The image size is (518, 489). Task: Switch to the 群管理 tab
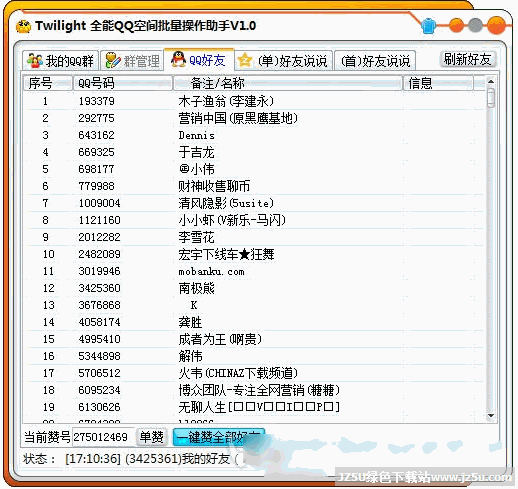(132, 61)
